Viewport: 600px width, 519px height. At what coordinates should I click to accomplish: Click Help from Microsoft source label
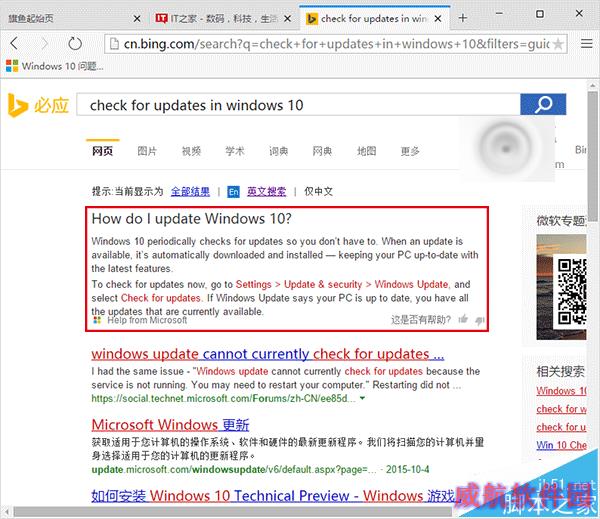[147, 320]
